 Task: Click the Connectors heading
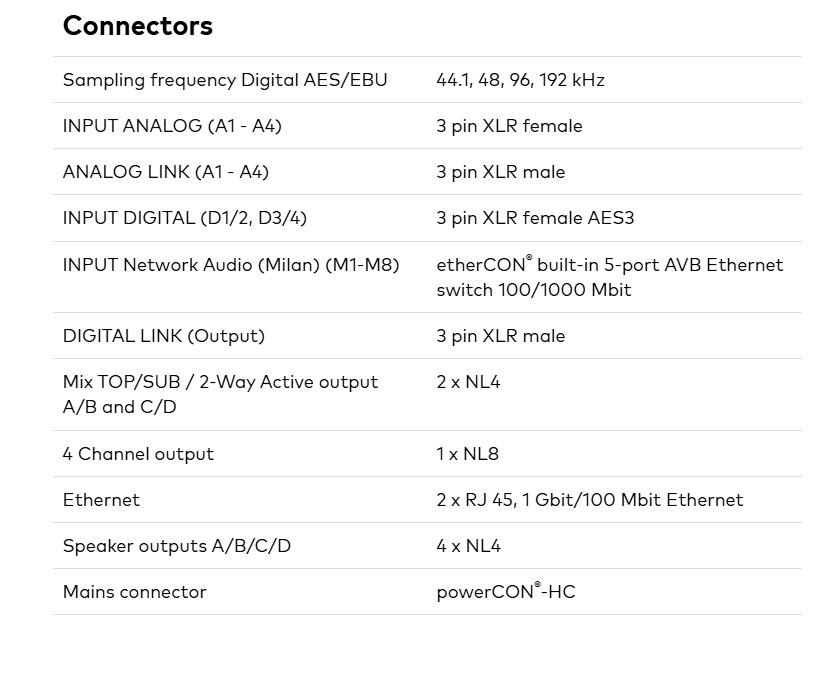click(x=138, y=26)
